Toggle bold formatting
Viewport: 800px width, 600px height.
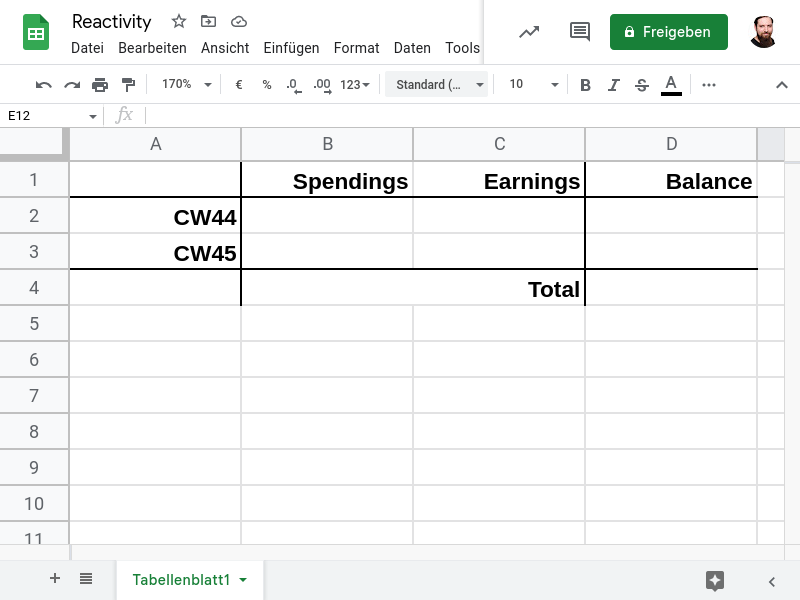pos(586,85)
